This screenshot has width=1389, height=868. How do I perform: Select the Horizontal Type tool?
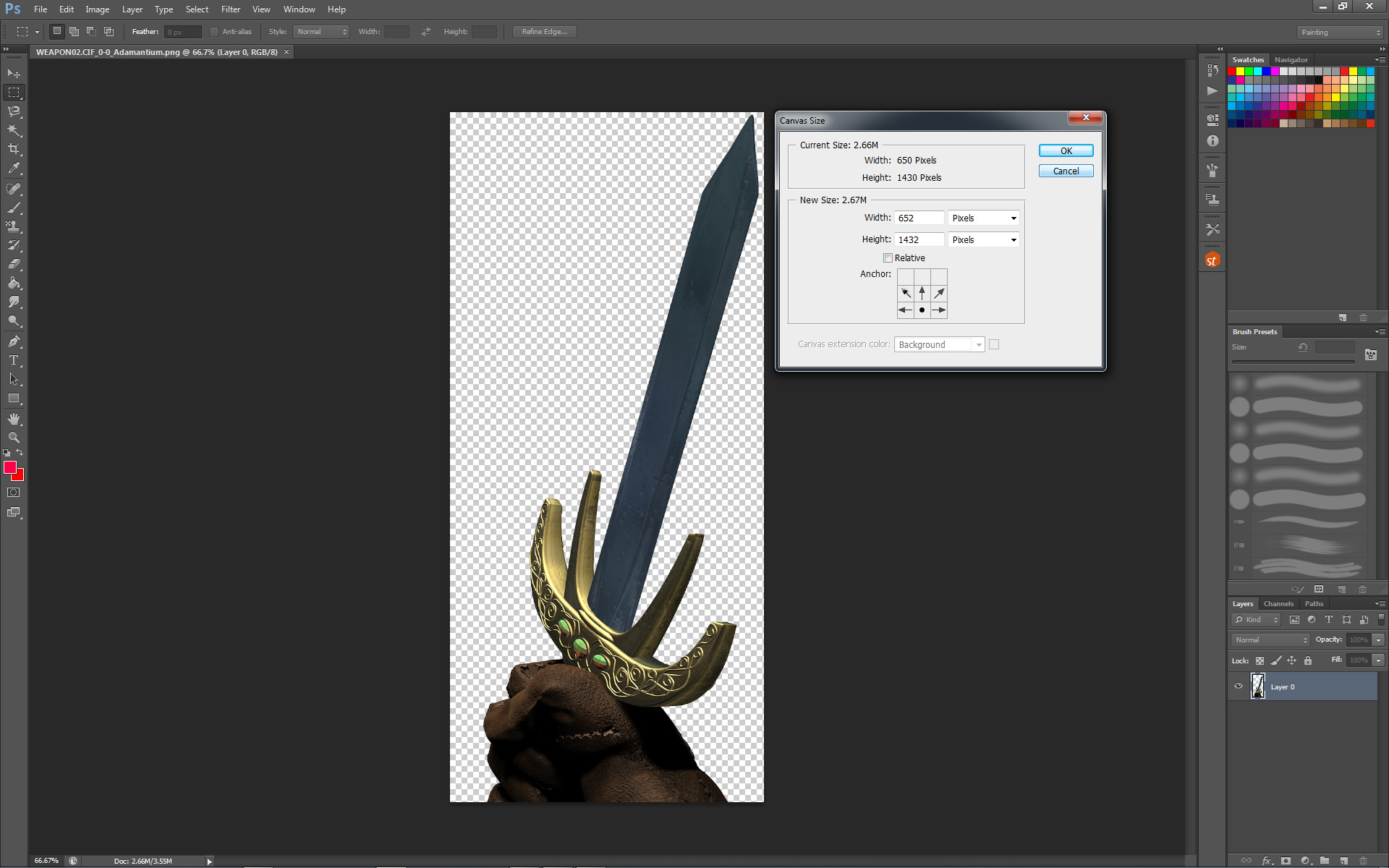[x=14, y=360]
